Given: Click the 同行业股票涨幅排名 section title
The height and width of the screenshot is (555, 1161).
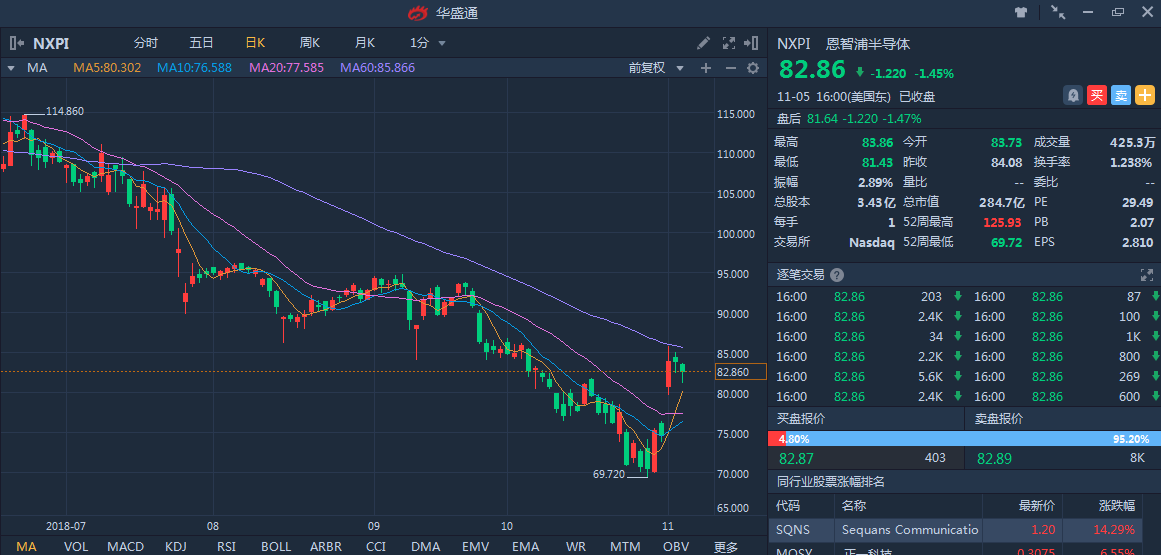Looking at the screenshot, I should click(x=831, y=482).
